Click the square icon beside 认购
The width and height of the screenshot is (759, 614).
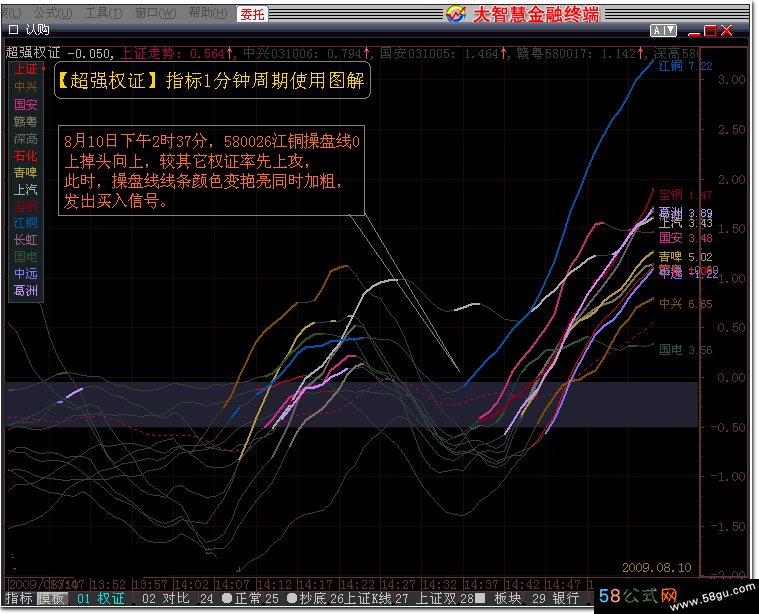pyautogui.click(x=14, y=30)
